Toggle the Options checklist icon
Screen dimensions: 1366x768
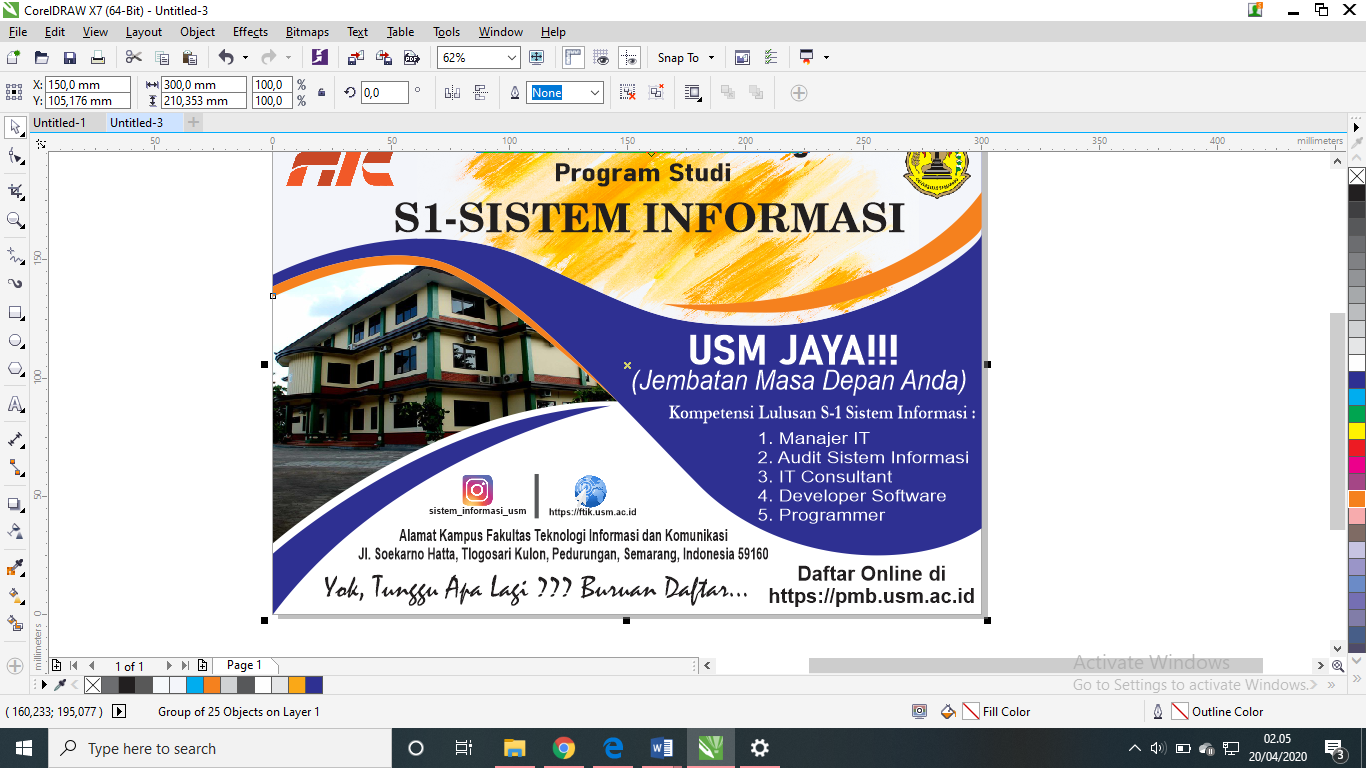coord(771,58)
